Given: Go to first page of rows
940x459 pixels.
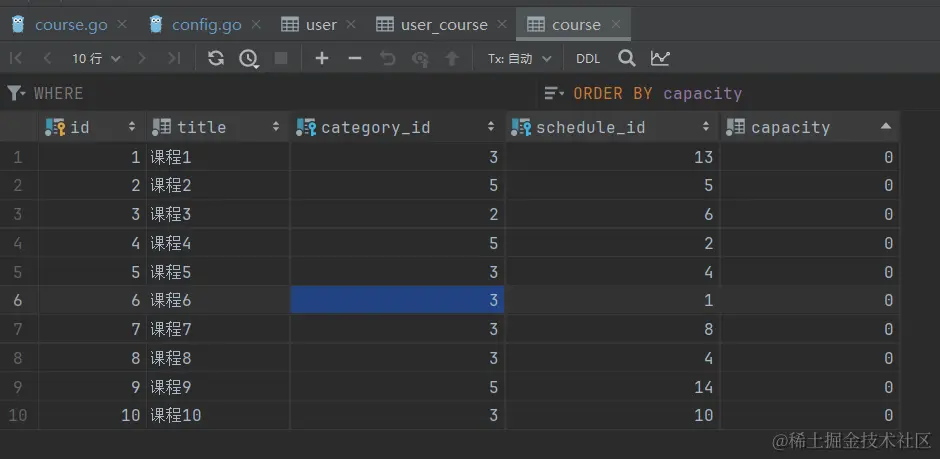Looking at the screenshot, I should (x=17, y=58).
